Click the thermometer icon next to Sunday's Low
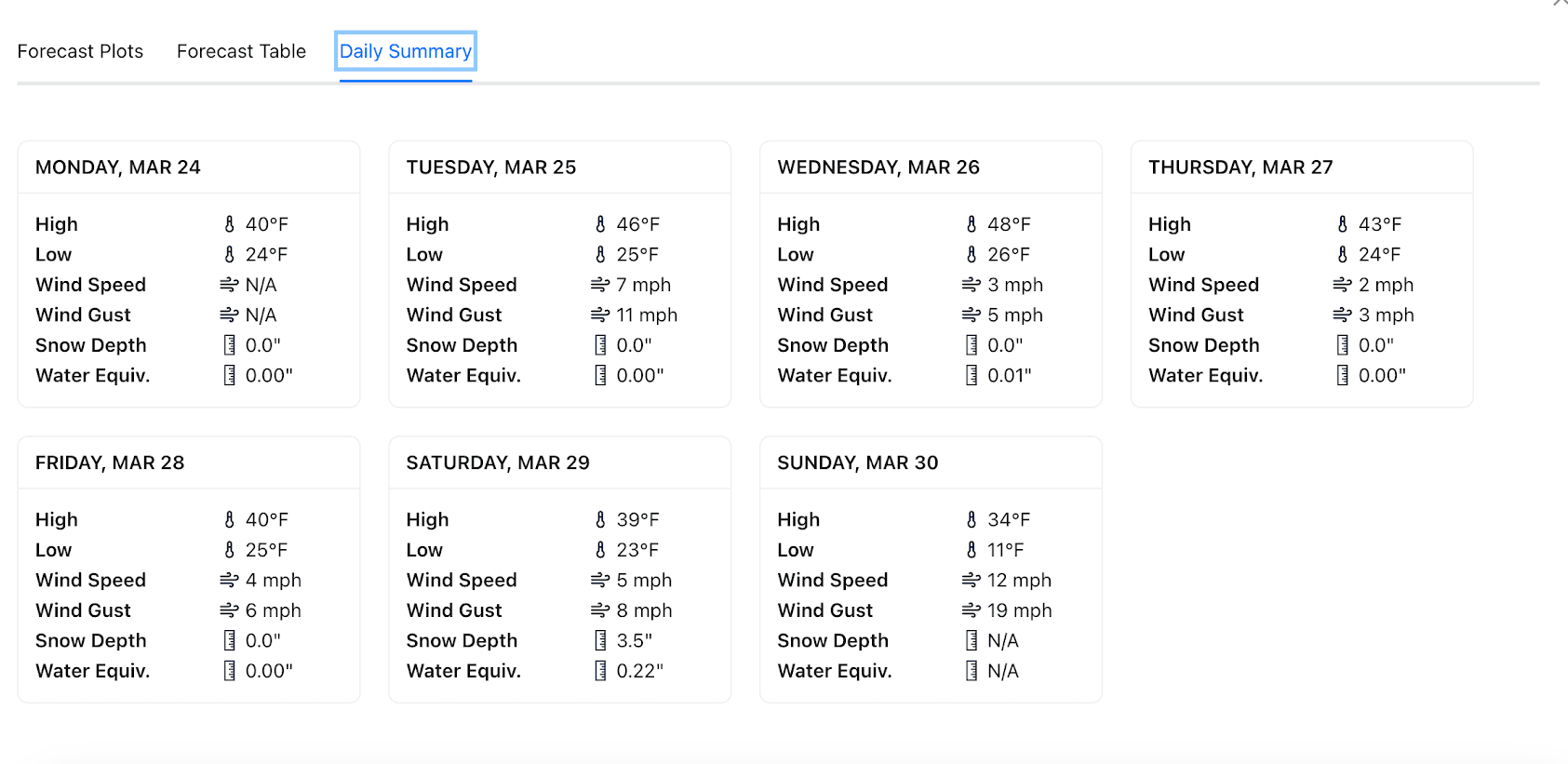The image size is (1568, 764). pyautogui.click(x=972, y=549)
